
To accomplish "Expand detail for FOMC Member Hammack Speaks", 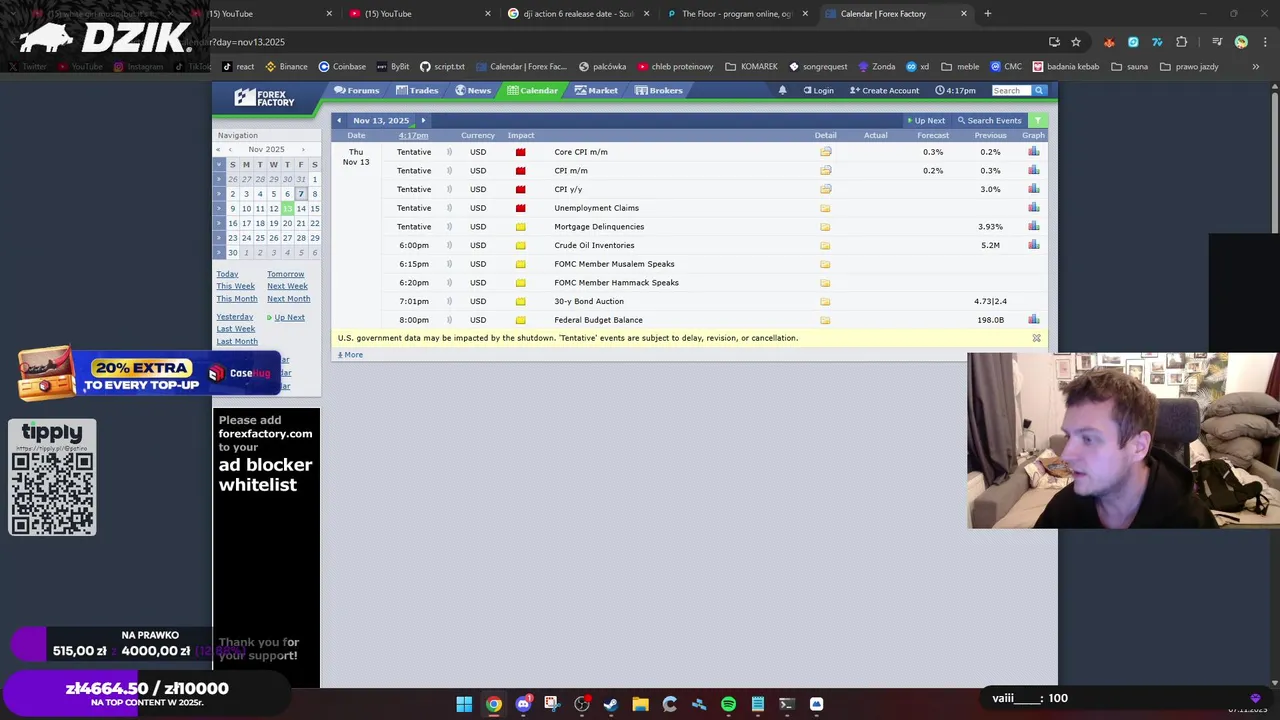I will 825,283.
